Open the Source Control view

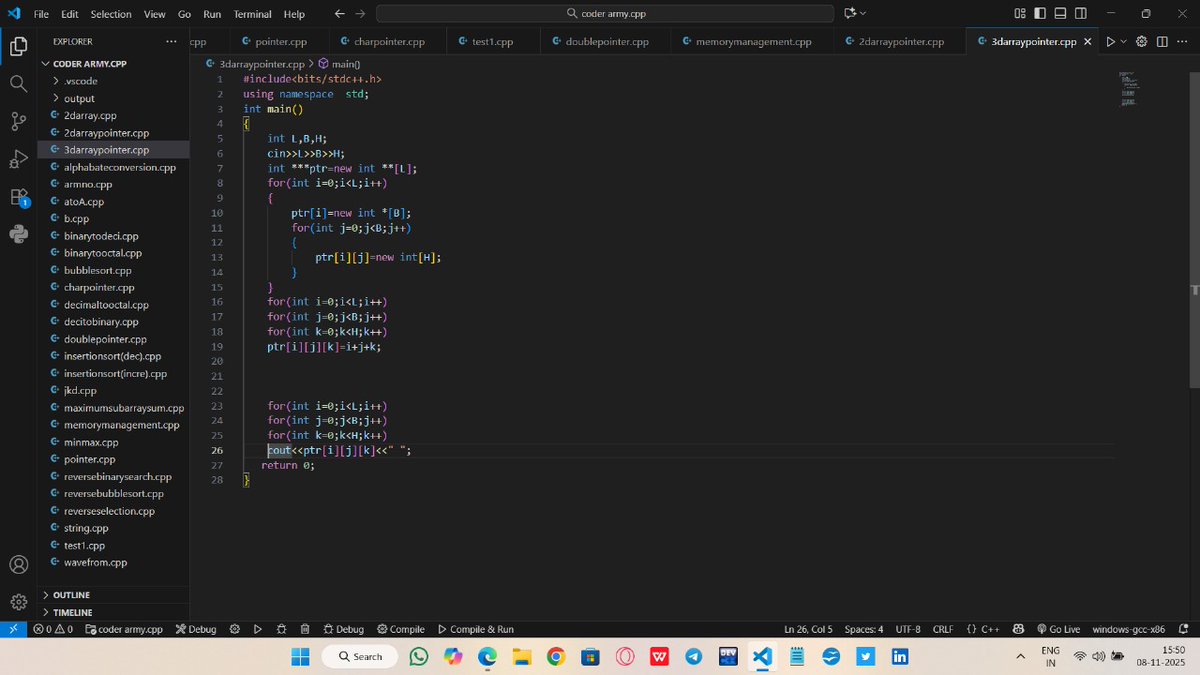click(18, 122)
